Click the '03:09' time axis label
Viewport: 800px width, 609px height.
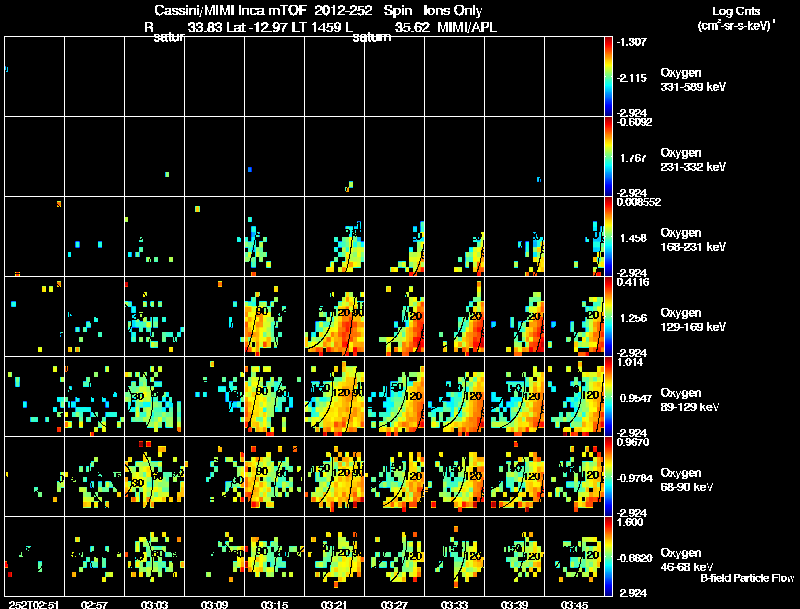[214, 604]
